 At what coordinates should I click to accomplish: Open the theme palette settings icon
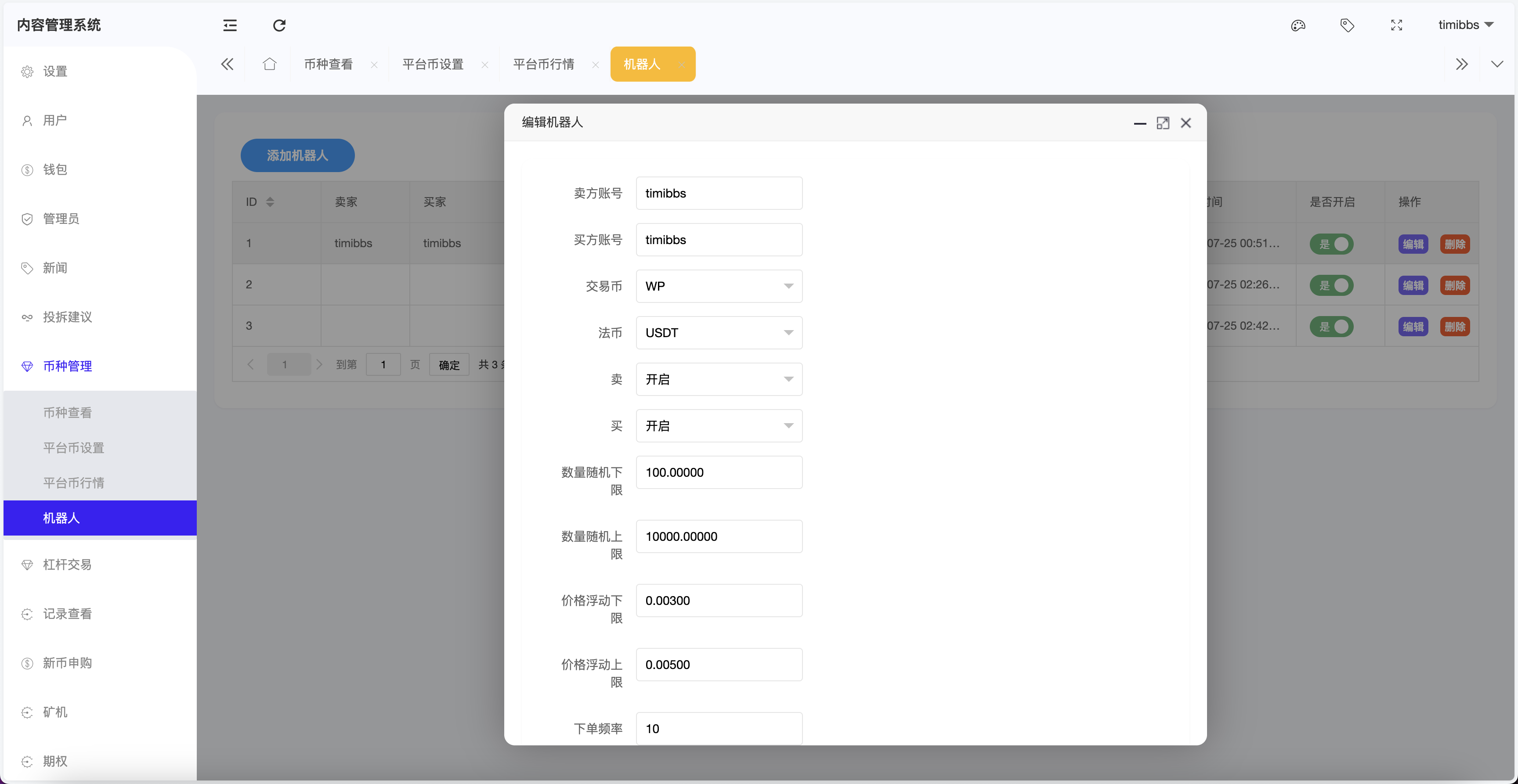point(1298,25)
